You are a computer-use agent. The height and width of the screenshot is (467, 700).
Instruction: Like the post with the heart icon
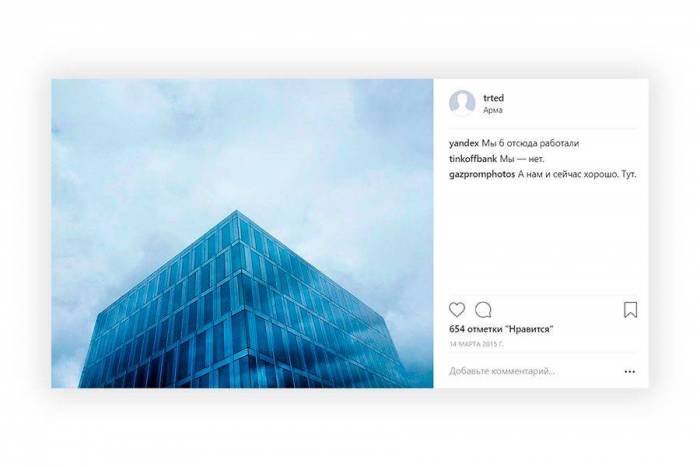(x=457, y=309)
